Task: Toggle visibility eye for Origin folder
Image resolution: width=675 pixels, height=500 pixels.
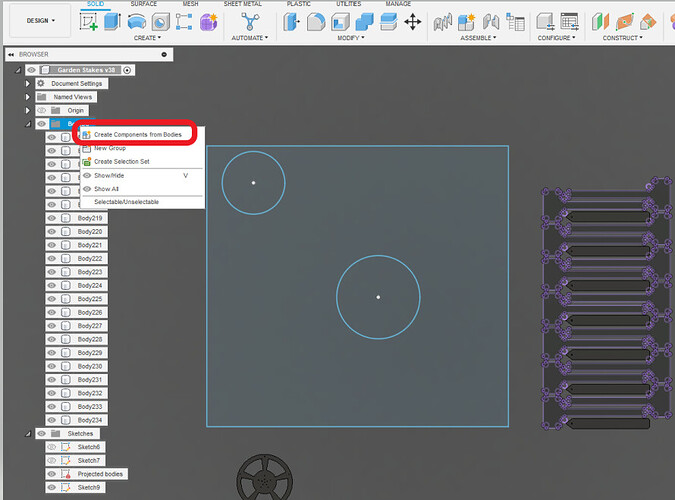Action: coord(41,110)
